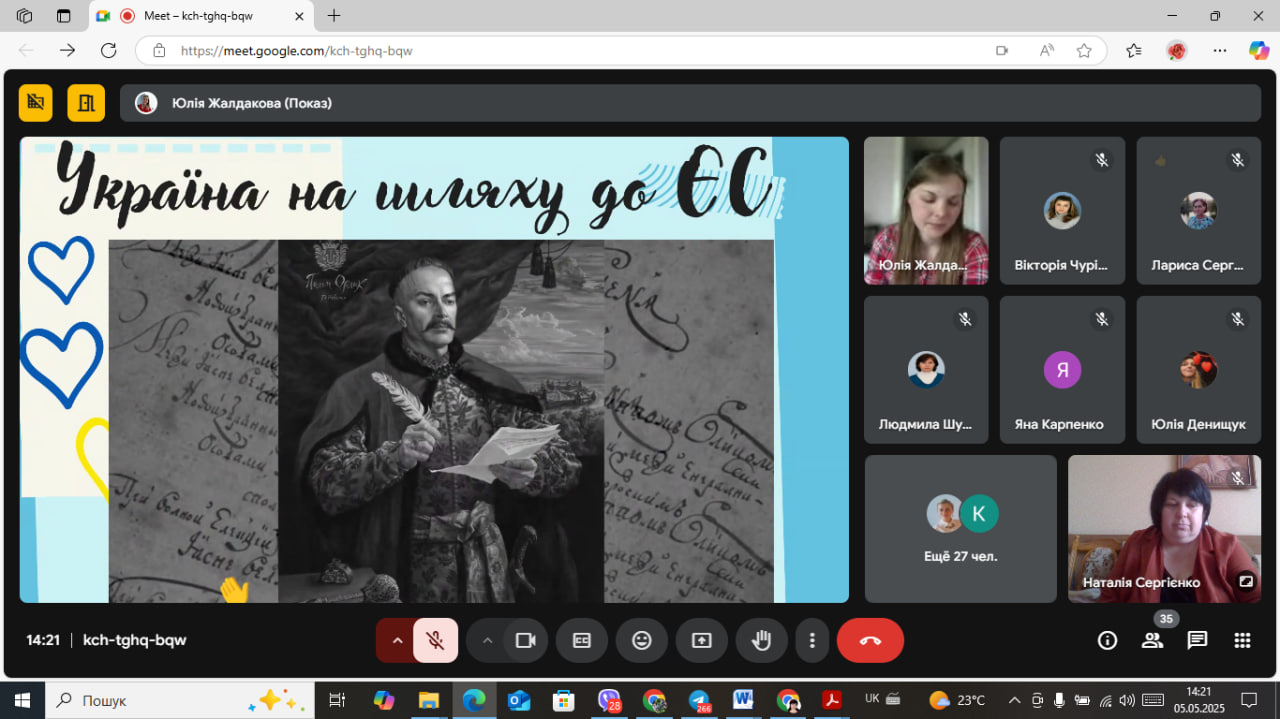The height and width of the screenshot is (719, 1280).
Task: Leave the call with the red button
Action: pyautogui.click(x=870, y=641)
